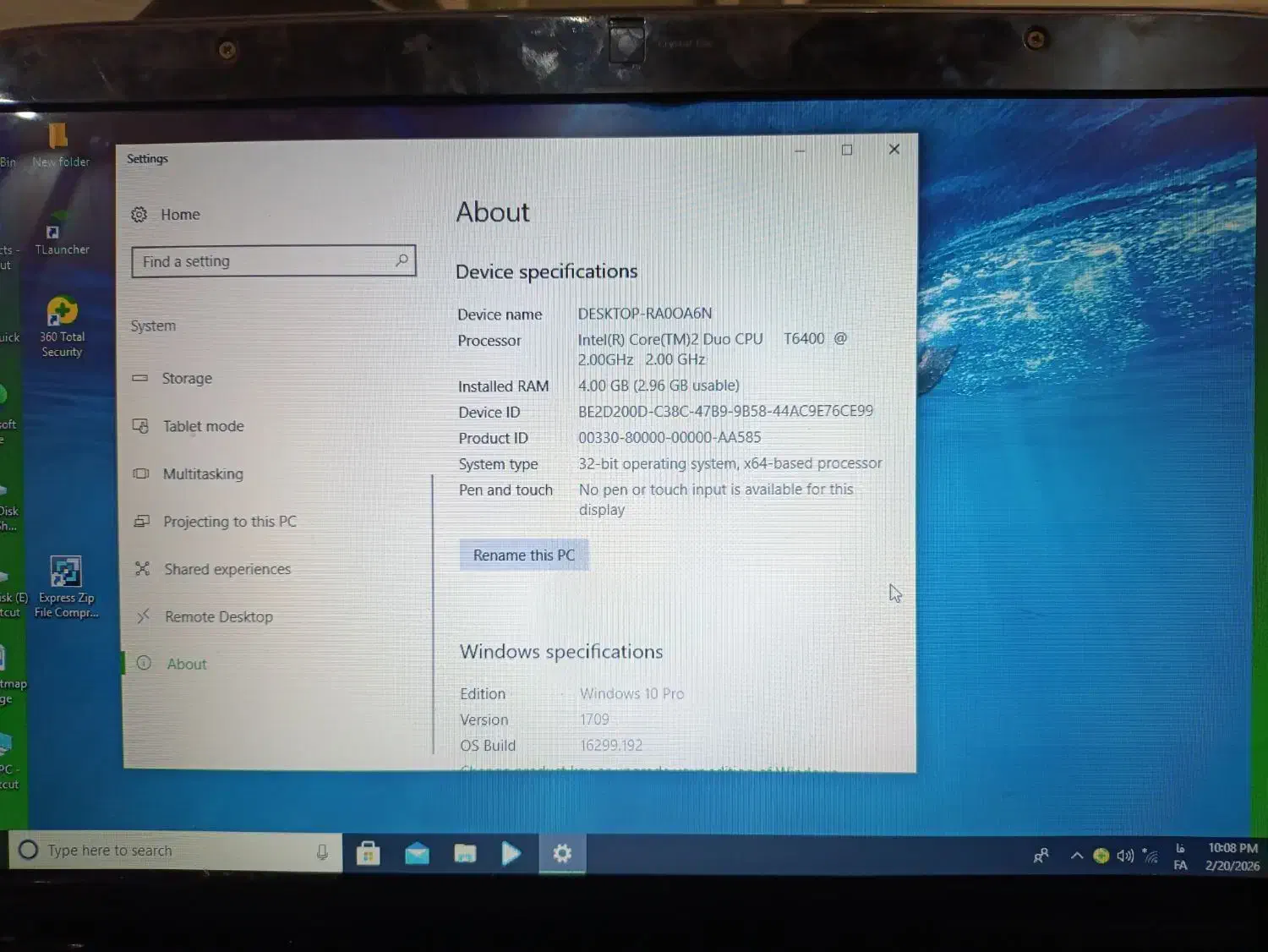Open the Mail app from the taskbar
The image size is (1268, 952).
417,854
